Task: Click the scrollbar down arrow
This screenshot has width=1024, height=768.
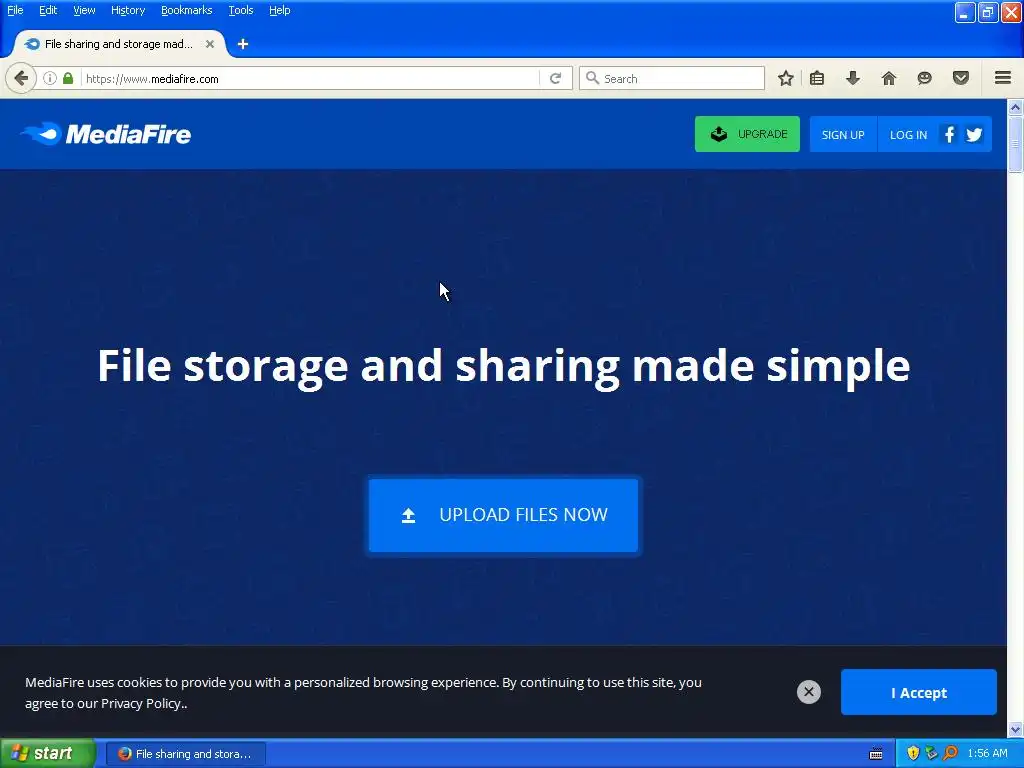Action: pyautogui.click(x=1016, y=729)
